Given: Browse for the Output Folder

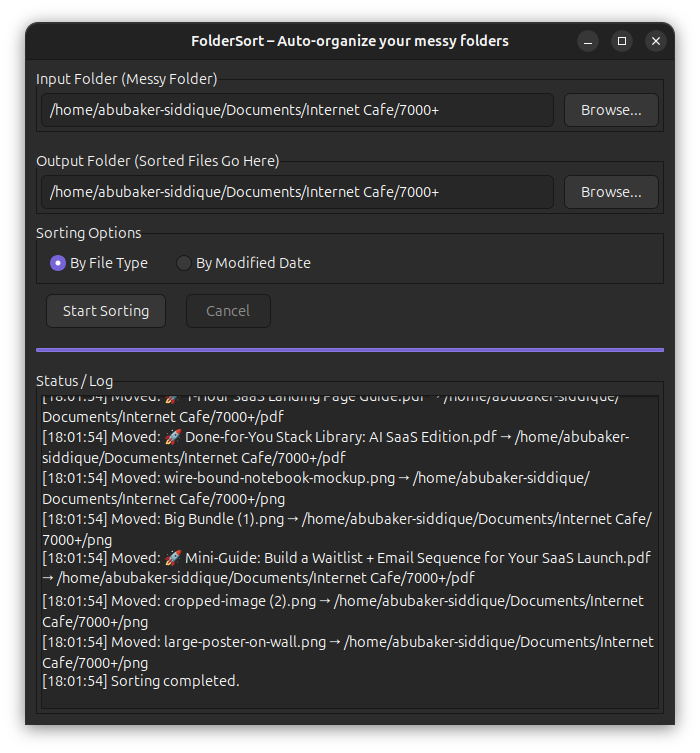Looking at the screenshot, I should pos(611,192).
